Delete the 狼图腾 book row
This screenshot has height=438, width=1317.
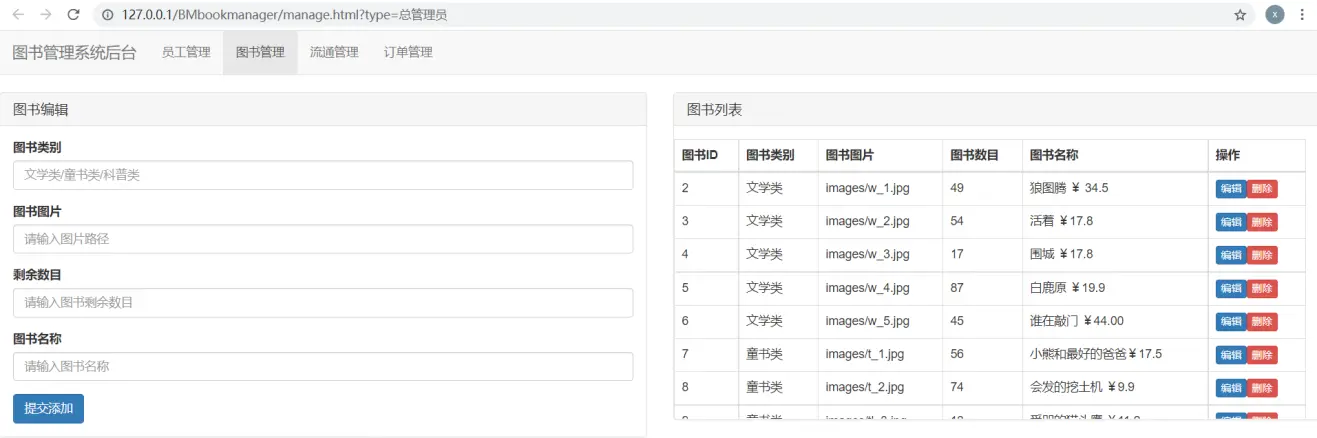pyautogui.click(x=1262, y=188)
